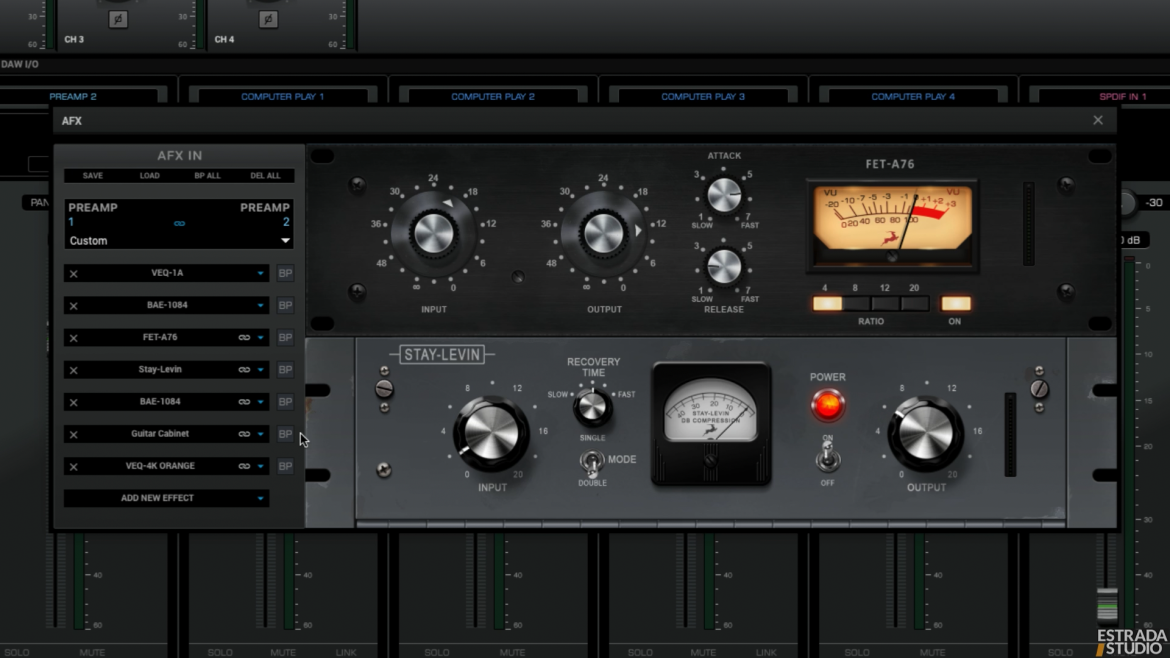Open the Stay-Levin effect dropdown arrow
This screenshot has height=658, width=1170.
click(260, 370)
